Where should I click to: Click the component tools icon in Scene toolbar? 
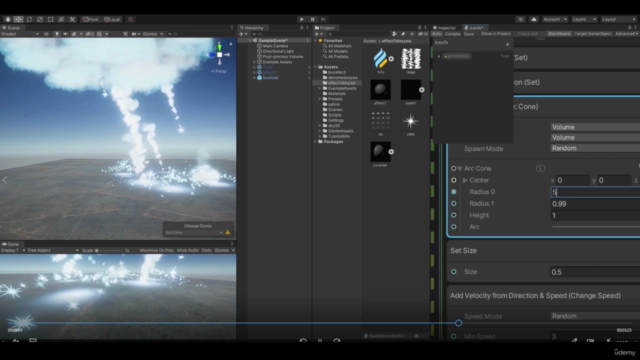[x=125, y=34]
